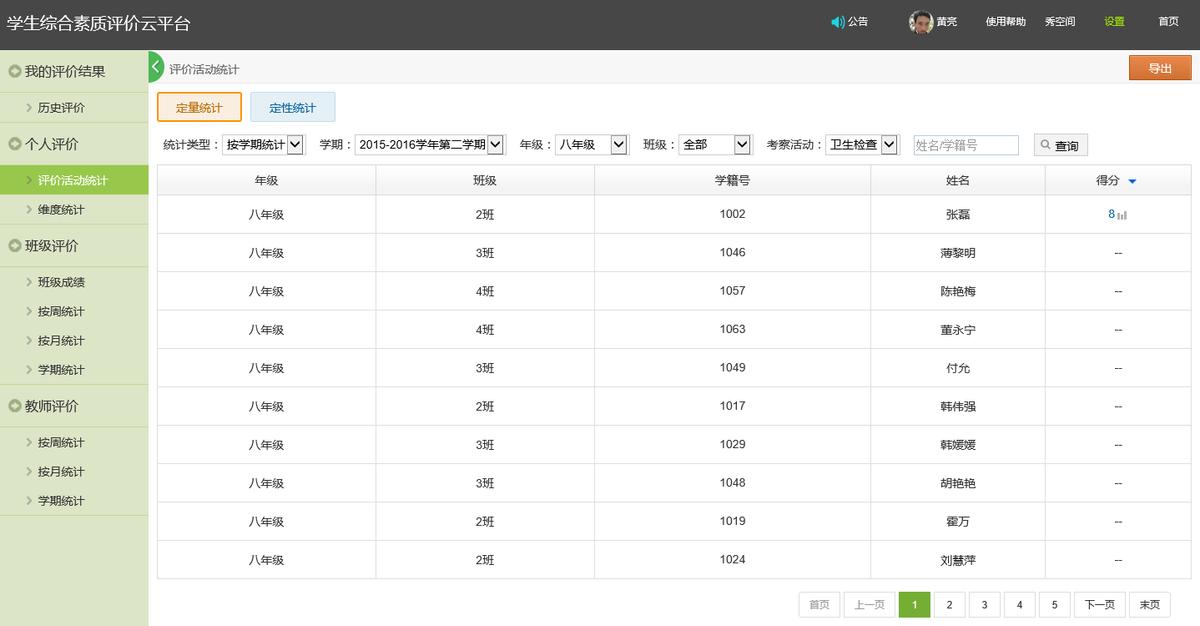Click the 姓名/学籍号 search input field
The height and width of the screenshot is (626, 1200).
[965, 145]
